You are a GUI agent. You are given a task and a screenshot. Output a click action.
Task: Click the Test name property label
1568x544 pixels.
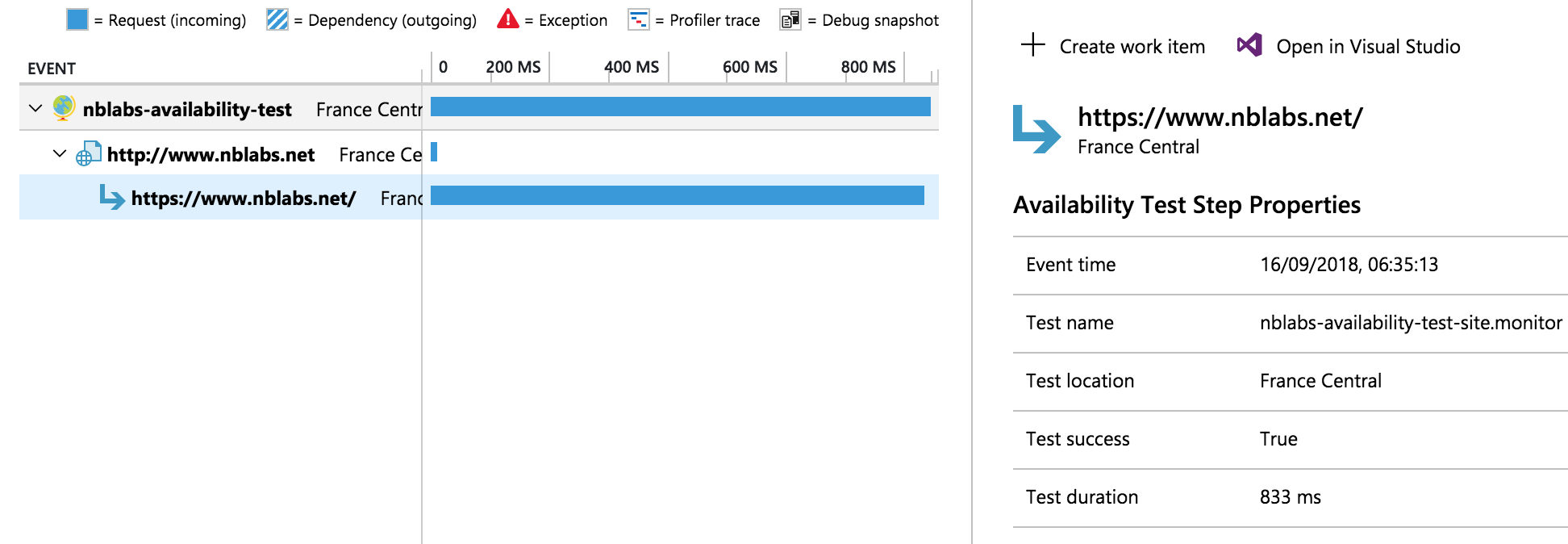point(1070,323)
